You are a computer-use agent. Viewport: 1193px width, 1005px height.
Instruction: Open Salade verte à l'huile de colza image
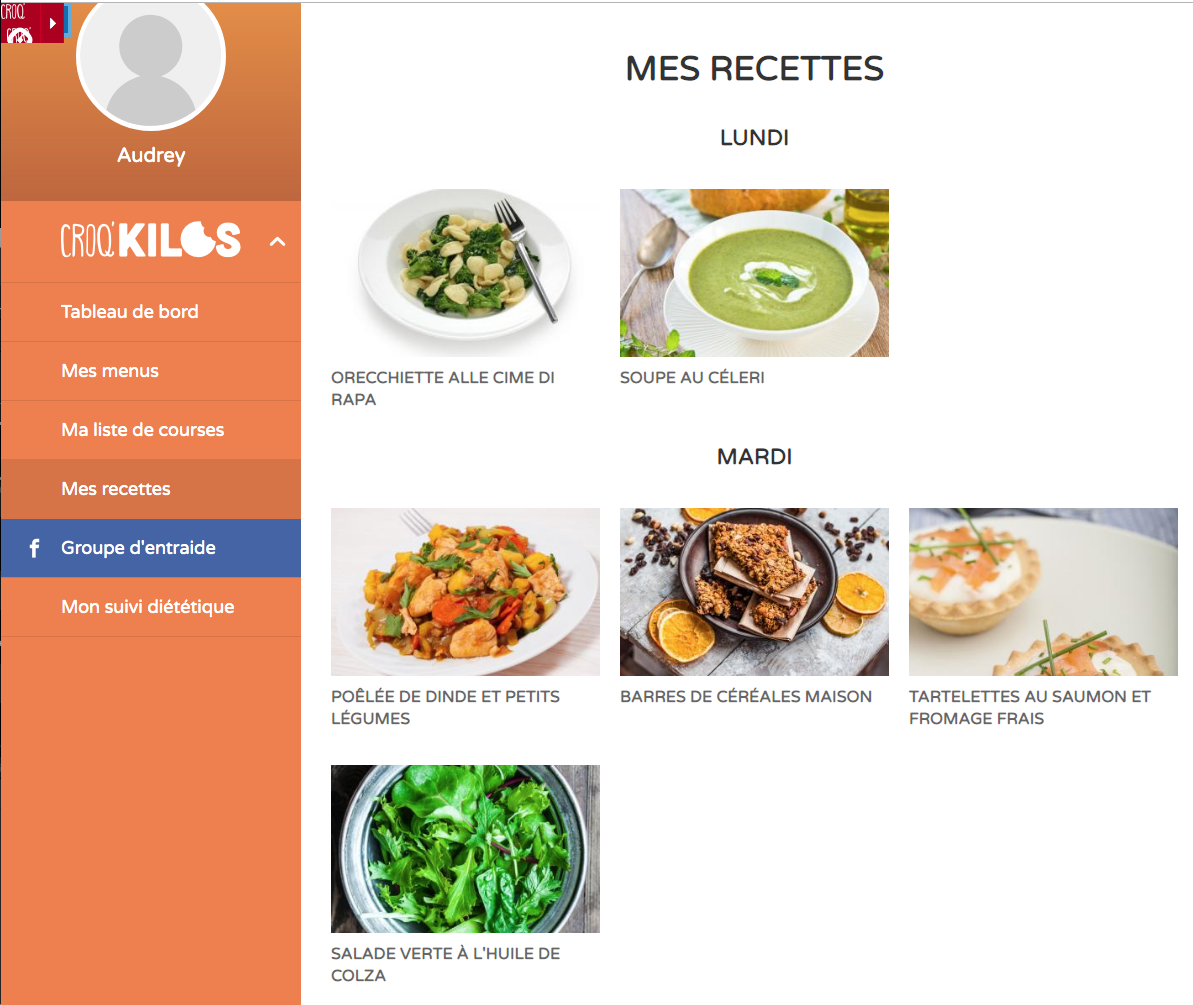click(x=465, y=849)
